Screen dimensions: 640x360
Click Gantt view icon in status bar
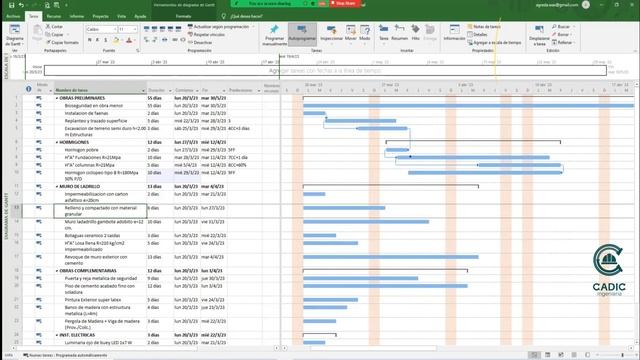click(534, 355)
